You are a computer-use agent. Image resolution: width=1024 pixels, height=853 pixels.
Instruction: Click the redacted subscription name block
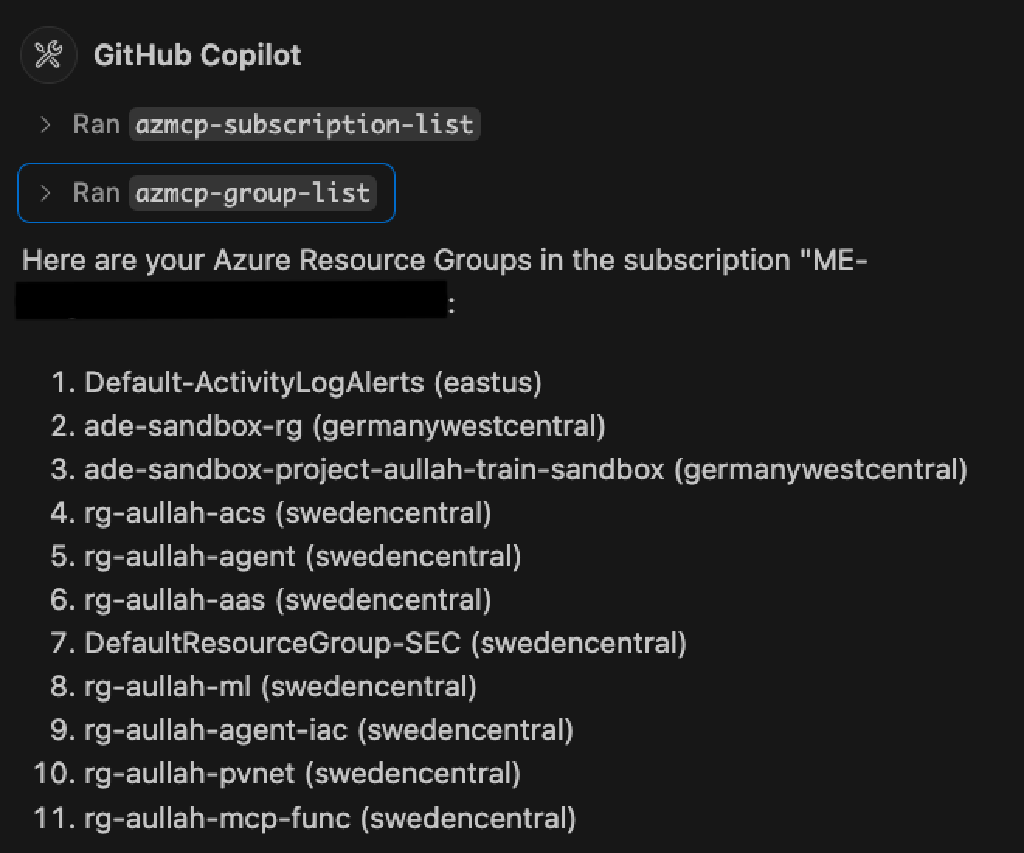pyautogui.click(x=230, y=300)
